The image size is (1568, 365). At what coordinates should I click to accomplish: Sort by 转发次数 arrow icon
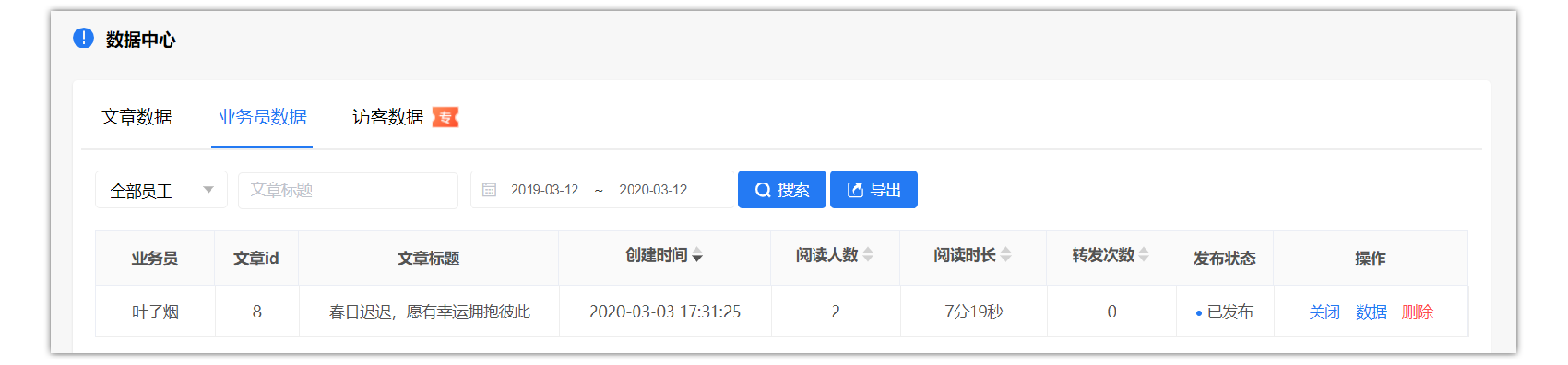pyautogui.click(x=1144, y=254)
